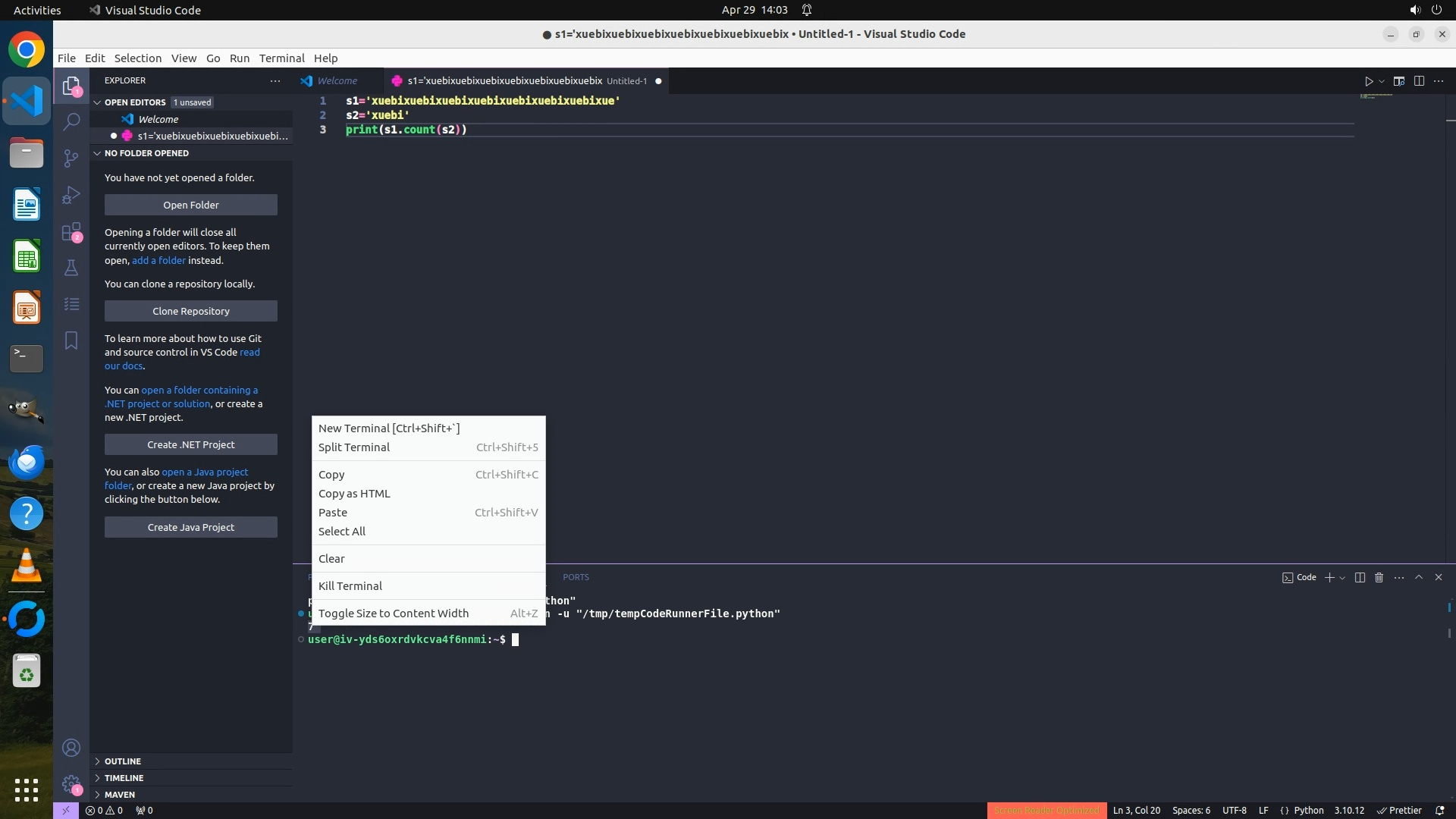Open the run button dropdown arrow
Screen dimensions: 1456x819
1382,82
